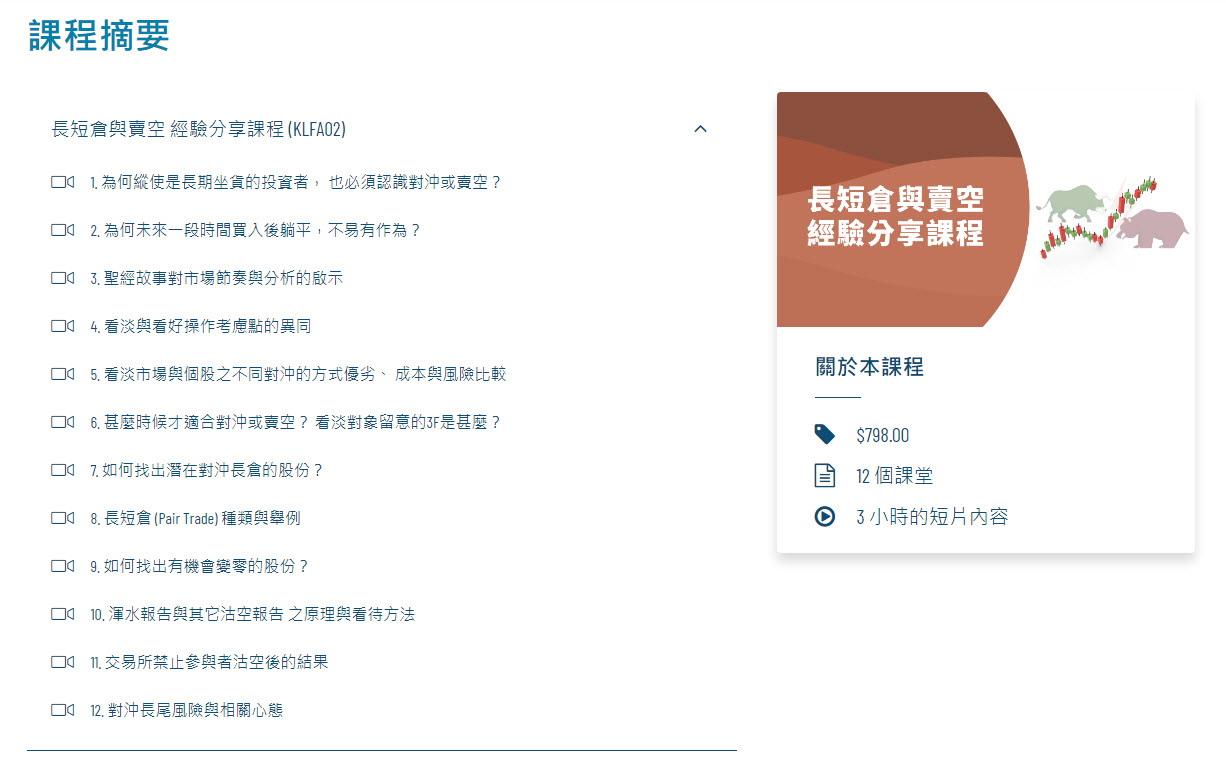Open lesson 1 為何縱使是長期坐貨的投資者

tap(295, 182)
